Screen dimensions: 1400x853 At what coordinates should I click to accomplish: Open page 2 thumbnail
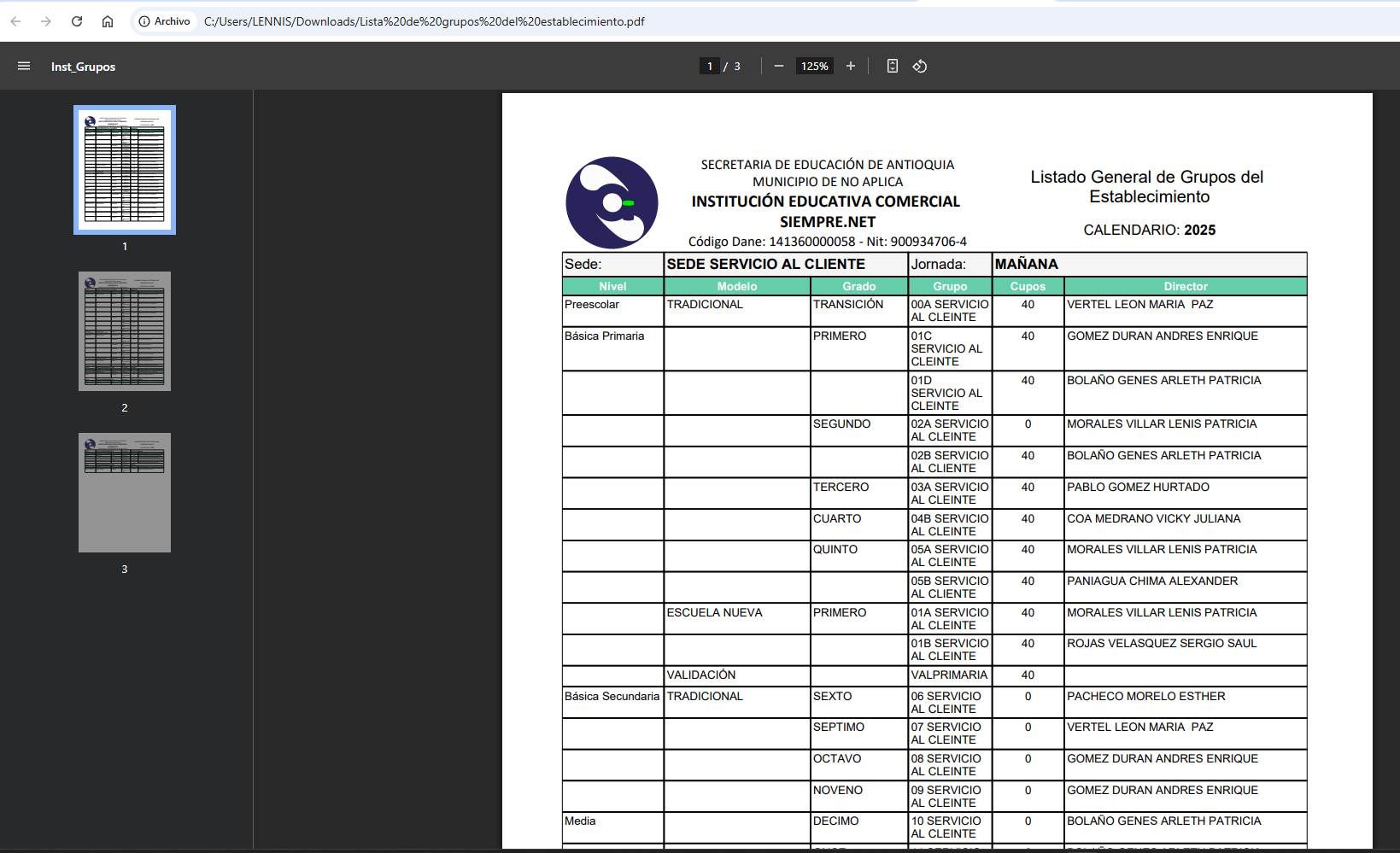(x=125, y=331)
